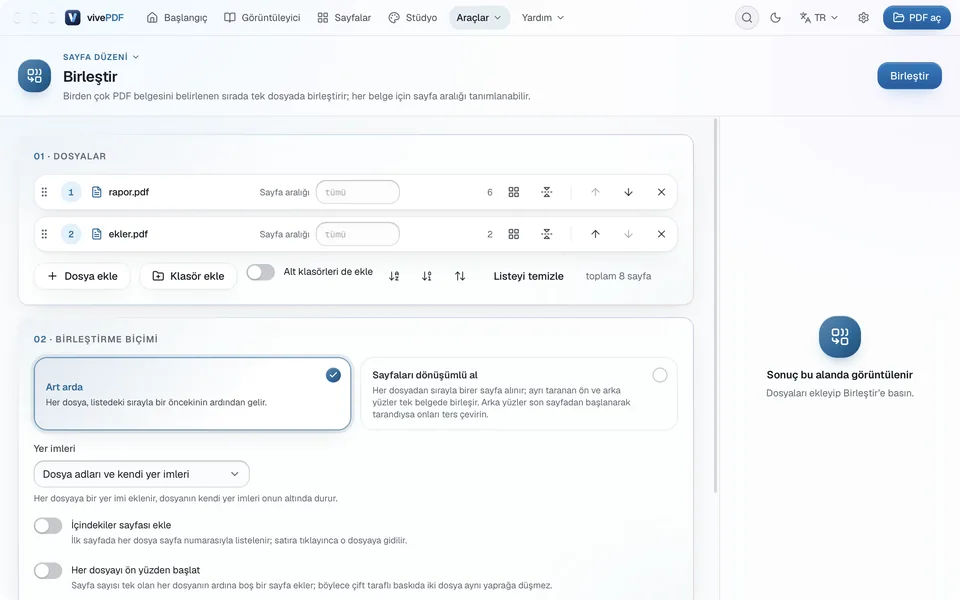Viewport: 960px width, 600px height.
Task: Sort files descending icon
Action: pyautogui.click(x=427, y=276)
